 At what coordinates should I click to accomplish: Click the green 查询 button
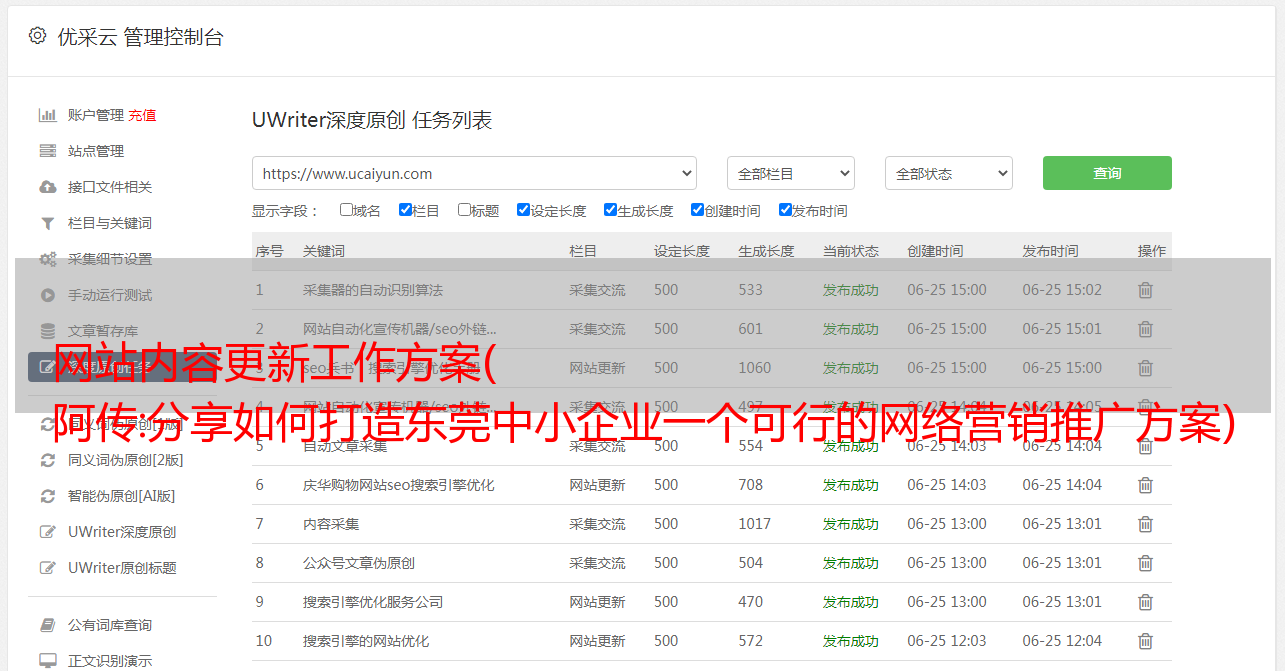coord(1106,173)
